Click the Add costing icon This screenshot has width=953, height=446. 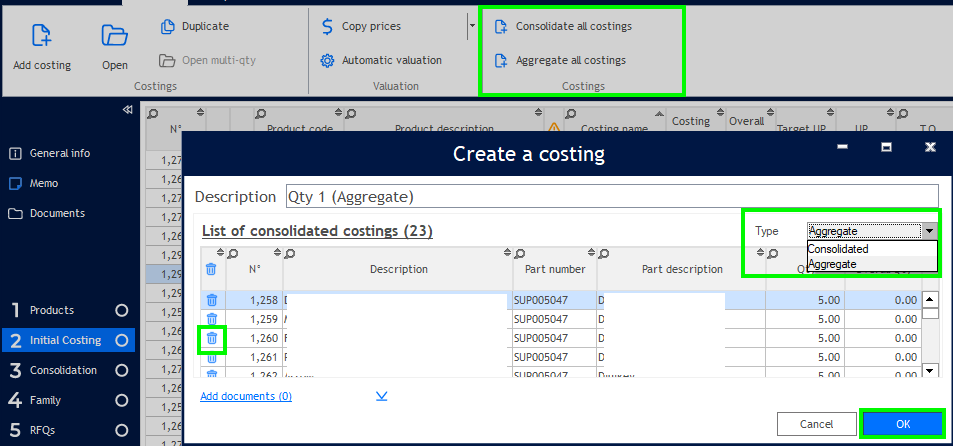click(41, 35)
